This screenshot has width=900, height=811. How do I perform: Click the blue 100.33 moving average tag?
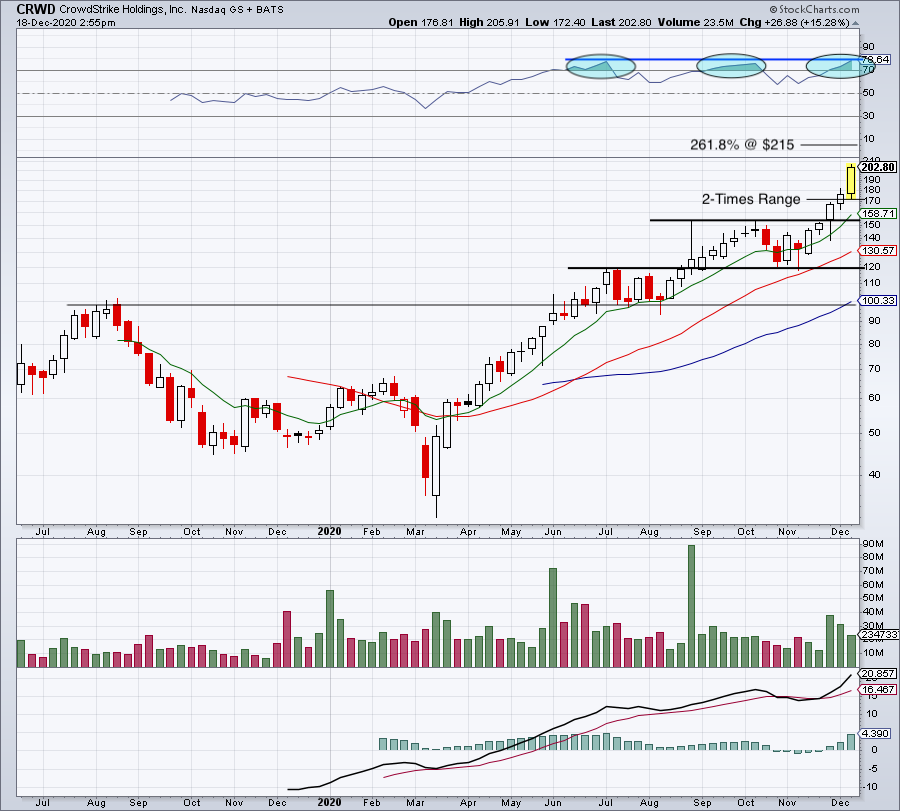(876, 301)
